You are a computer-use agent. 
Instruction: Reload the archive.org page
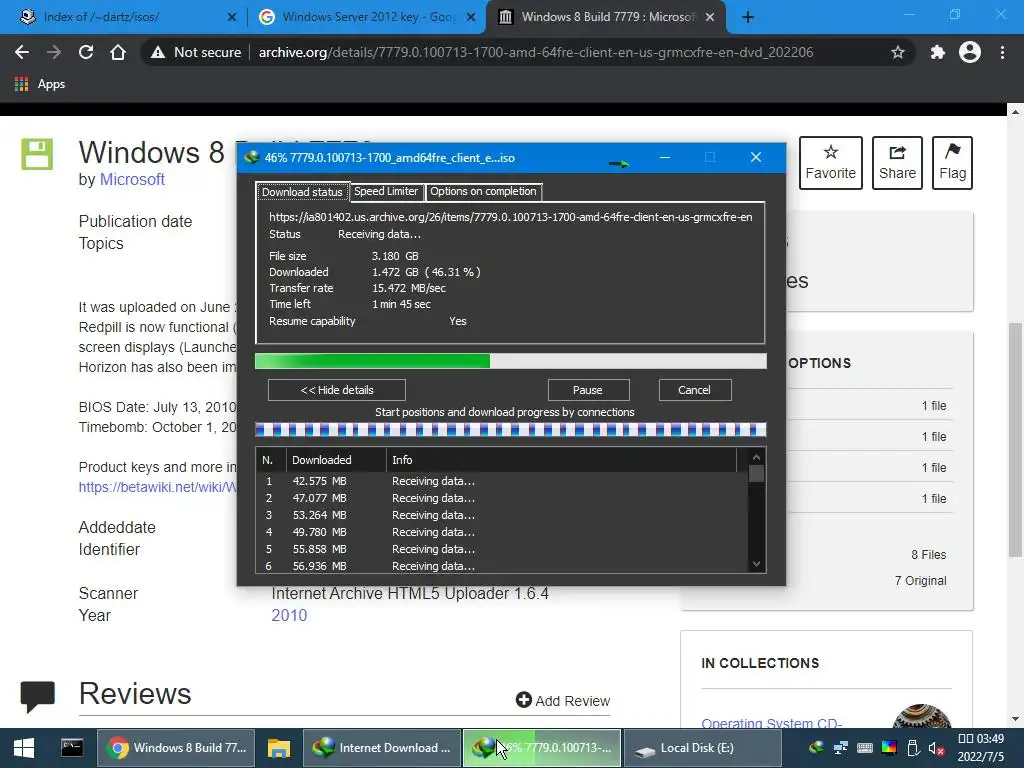86,52
